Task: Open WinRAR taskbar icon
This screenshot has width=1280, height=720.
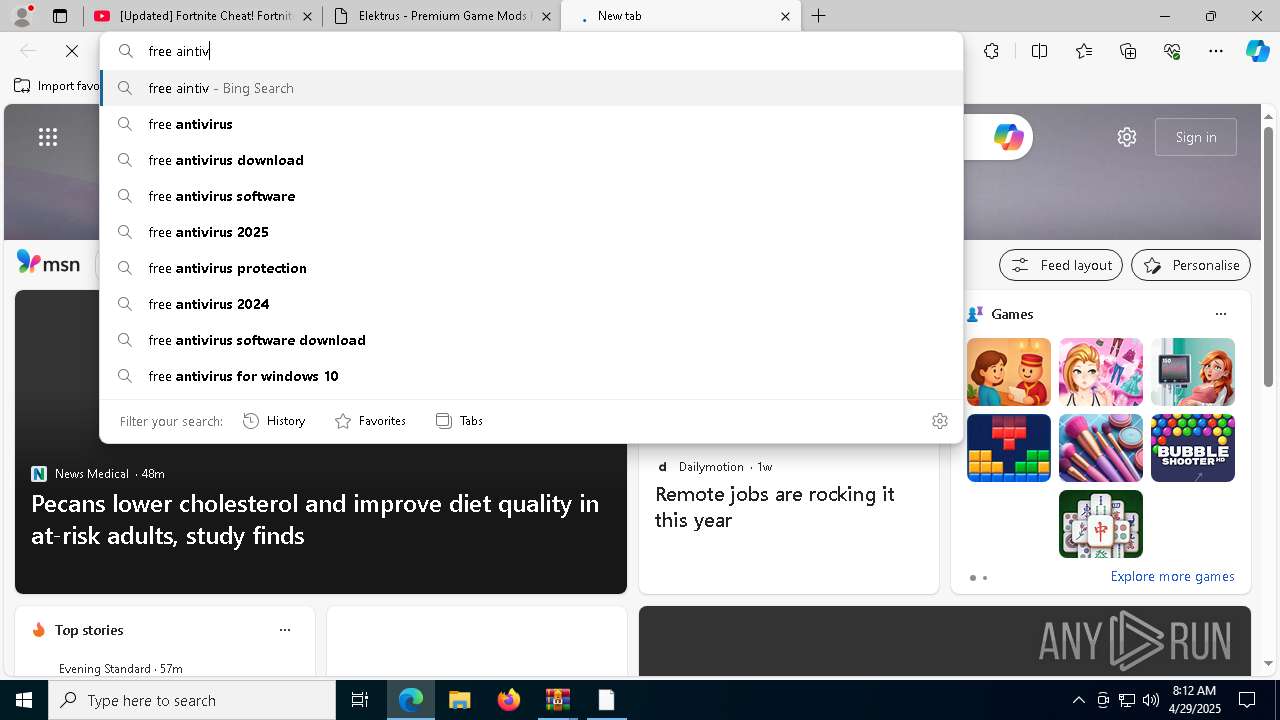Action: click(x=557, y=700)
